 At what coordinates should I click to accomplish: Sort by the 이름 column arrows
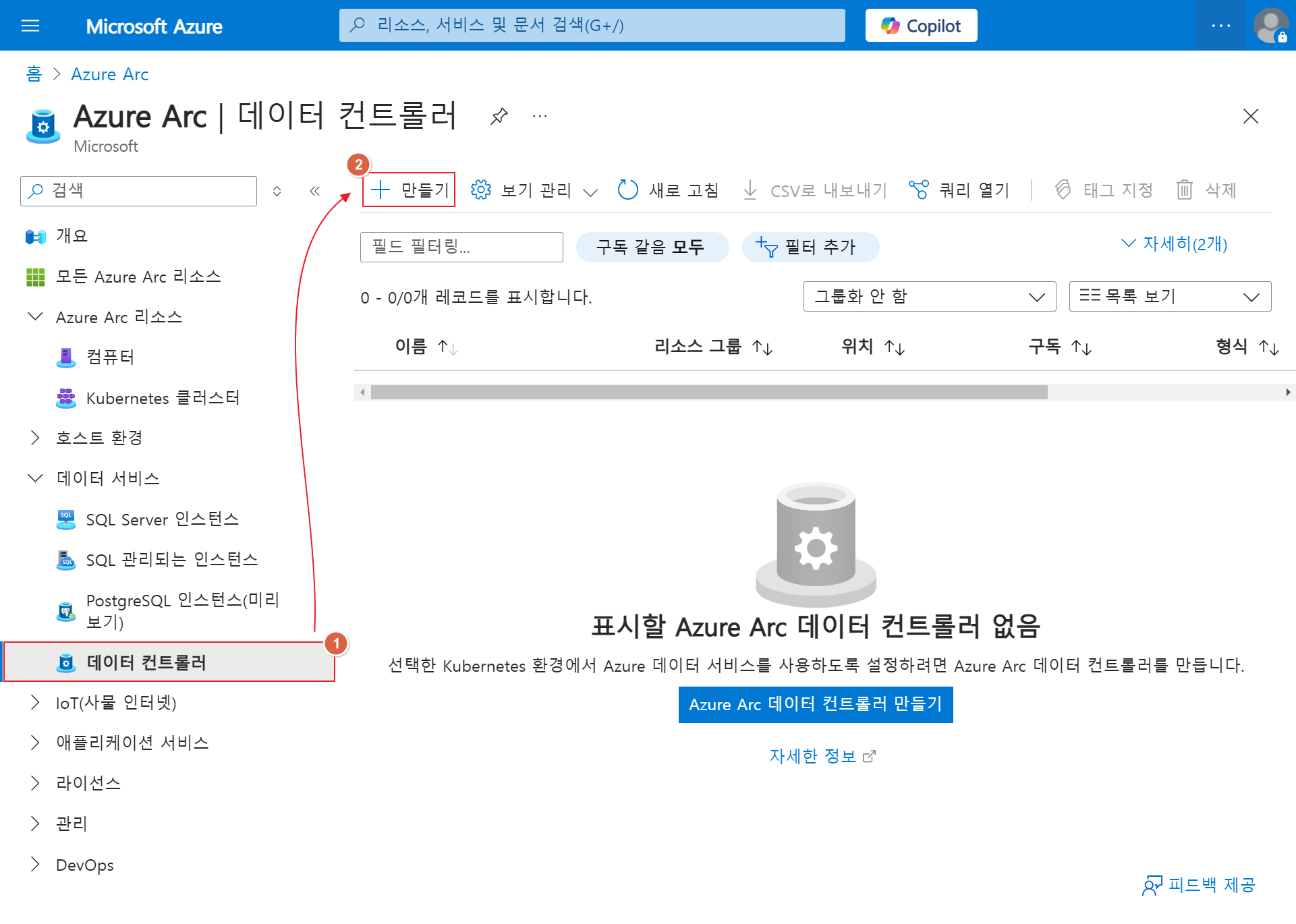pyautogui.click(x=447, y=347)
